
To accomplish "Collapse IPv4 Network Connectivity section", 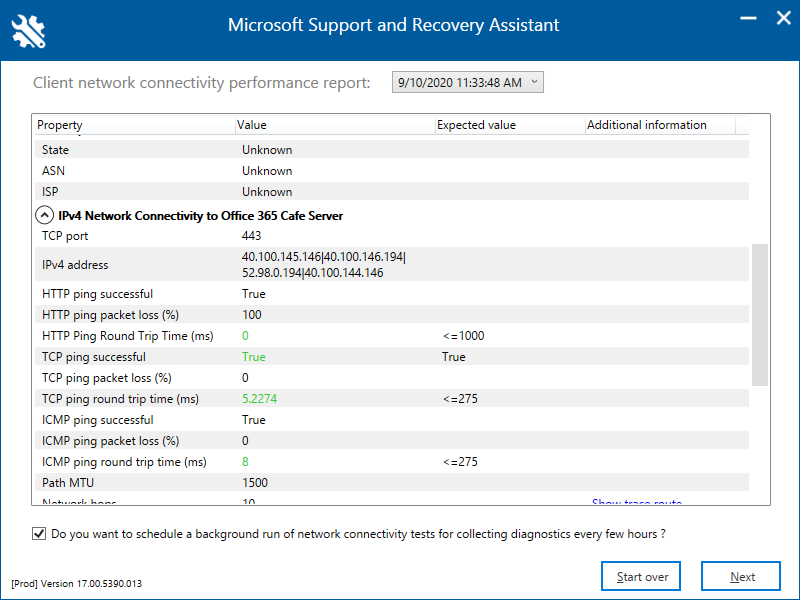I will click(44, 215).
